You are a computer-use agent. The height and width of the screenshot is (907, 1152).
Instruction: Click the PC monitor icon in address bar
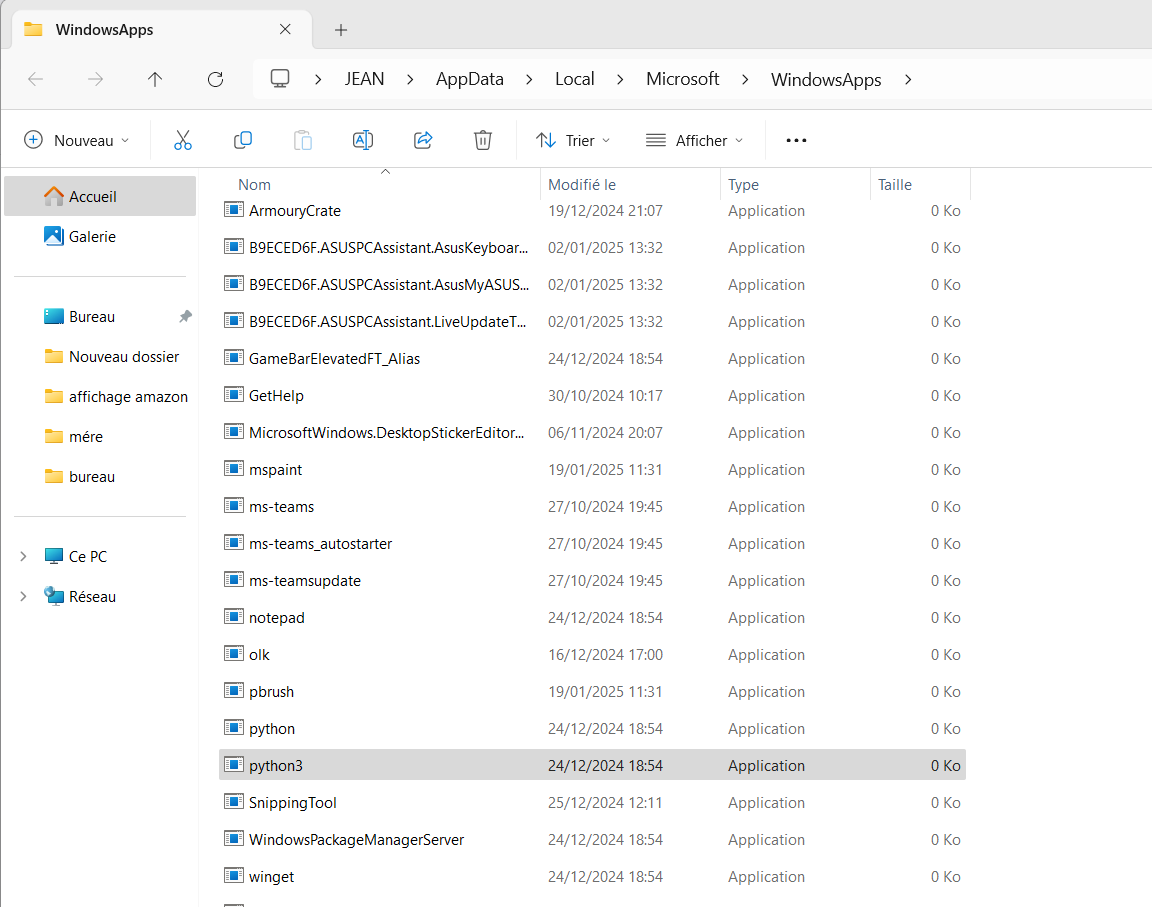pyautogui.click(x=280, y=79)
